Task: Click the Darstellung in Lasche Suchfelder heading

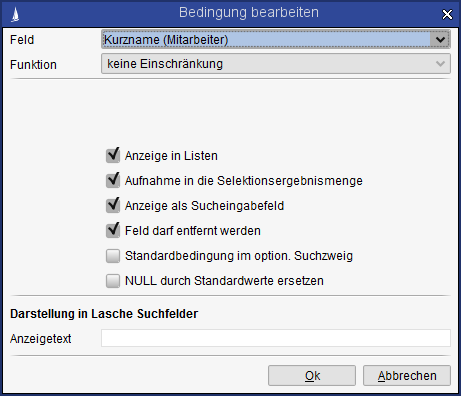Action: pos(104,314)
